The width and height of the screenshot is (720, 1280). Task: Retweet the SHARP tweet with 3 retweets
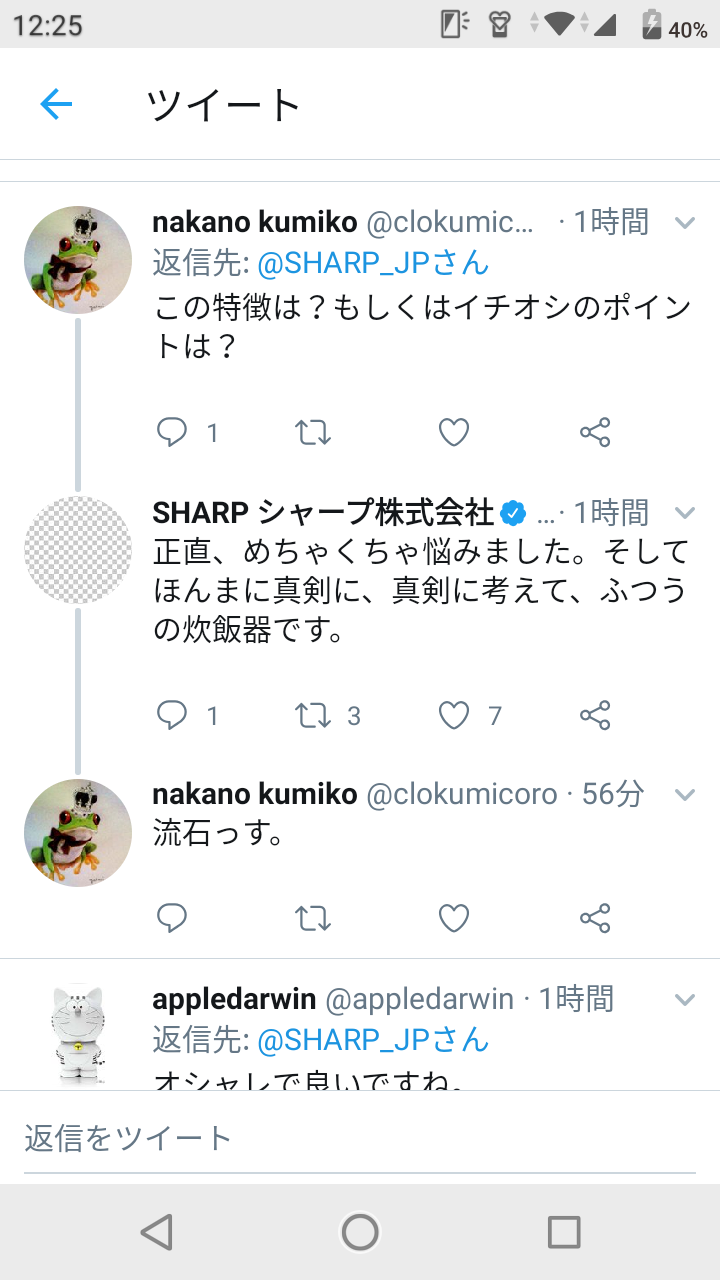pos(313,715)
